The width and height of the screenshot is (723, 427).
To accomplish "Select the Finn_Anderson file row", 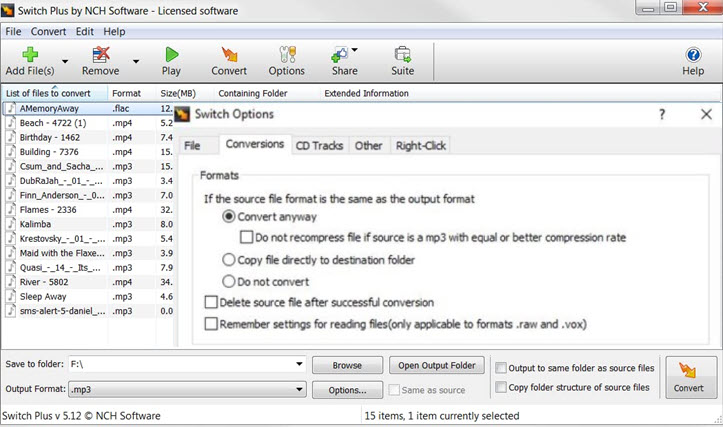I will [89, 195].
